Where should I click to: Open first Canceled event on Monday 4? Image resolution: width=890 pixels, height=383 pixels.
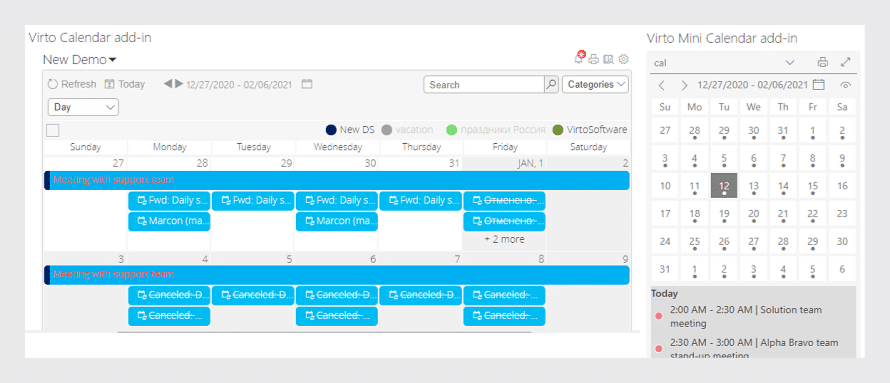[169, 296]
